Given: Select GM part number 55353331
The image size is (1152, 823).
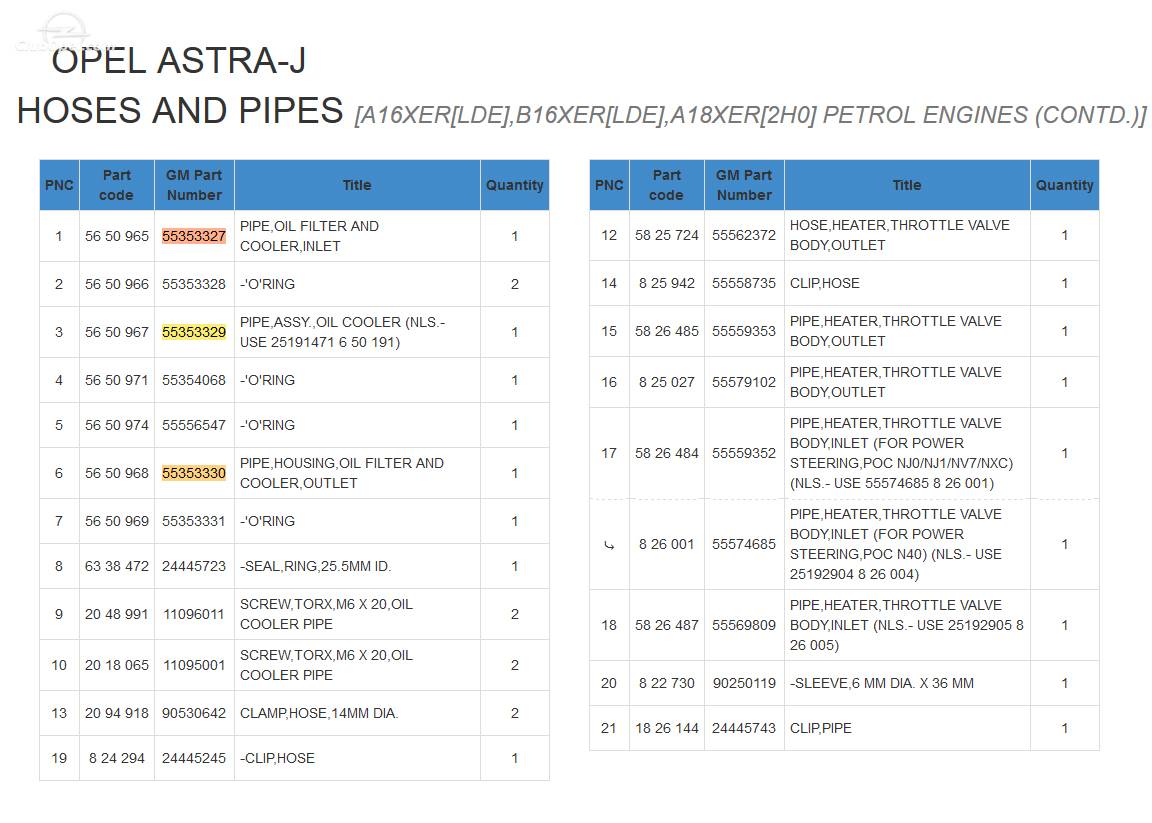Looking at the screenshot, I should point(194,521).
